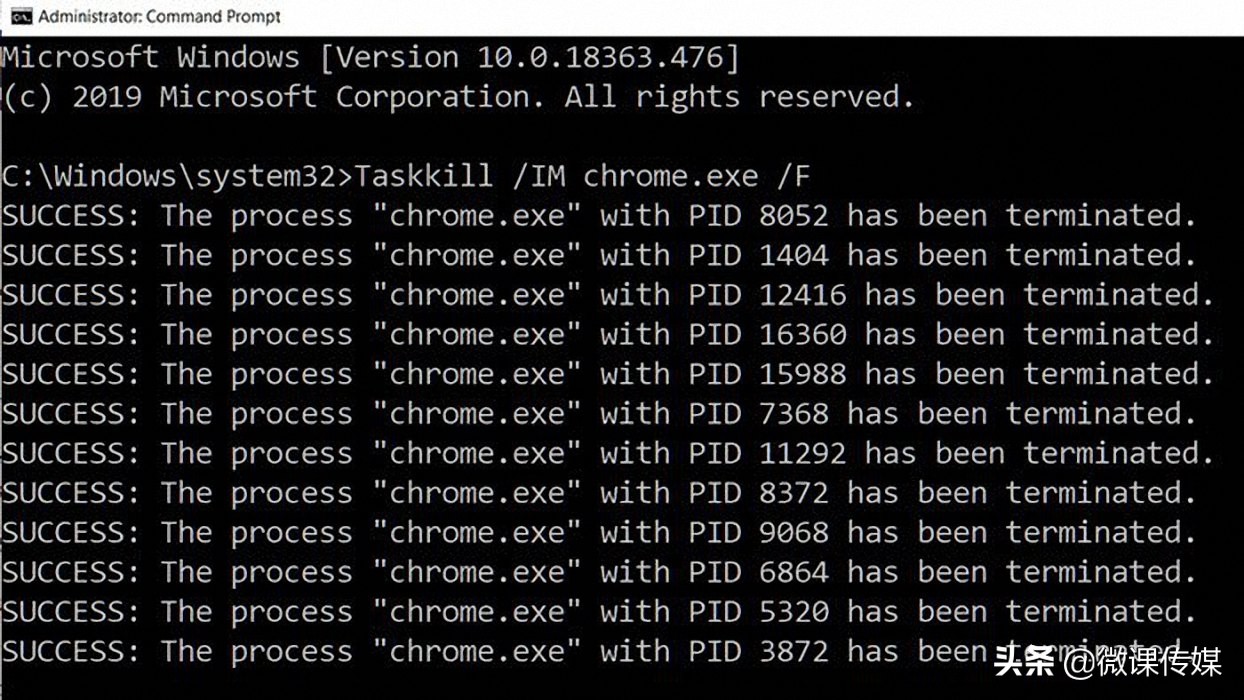This screenshot has width=1244, height=700.
Task: Click the /F flag in the command
Action: pos(793,176)
